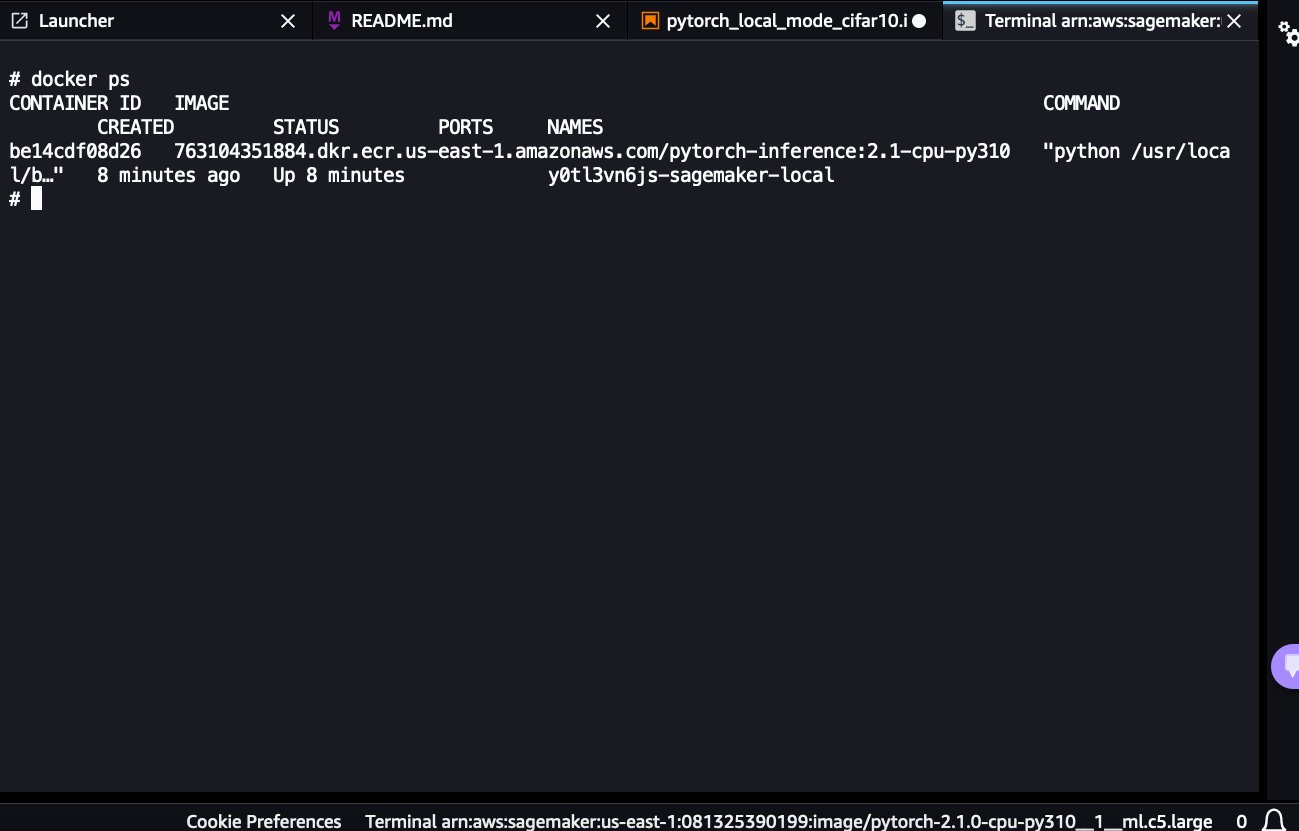Image resolution: width=1299 pixels, height=831 pixels.
Task: Click container name y0tl3vn6js-sagemaker-local
Action: tap(691, 175)
